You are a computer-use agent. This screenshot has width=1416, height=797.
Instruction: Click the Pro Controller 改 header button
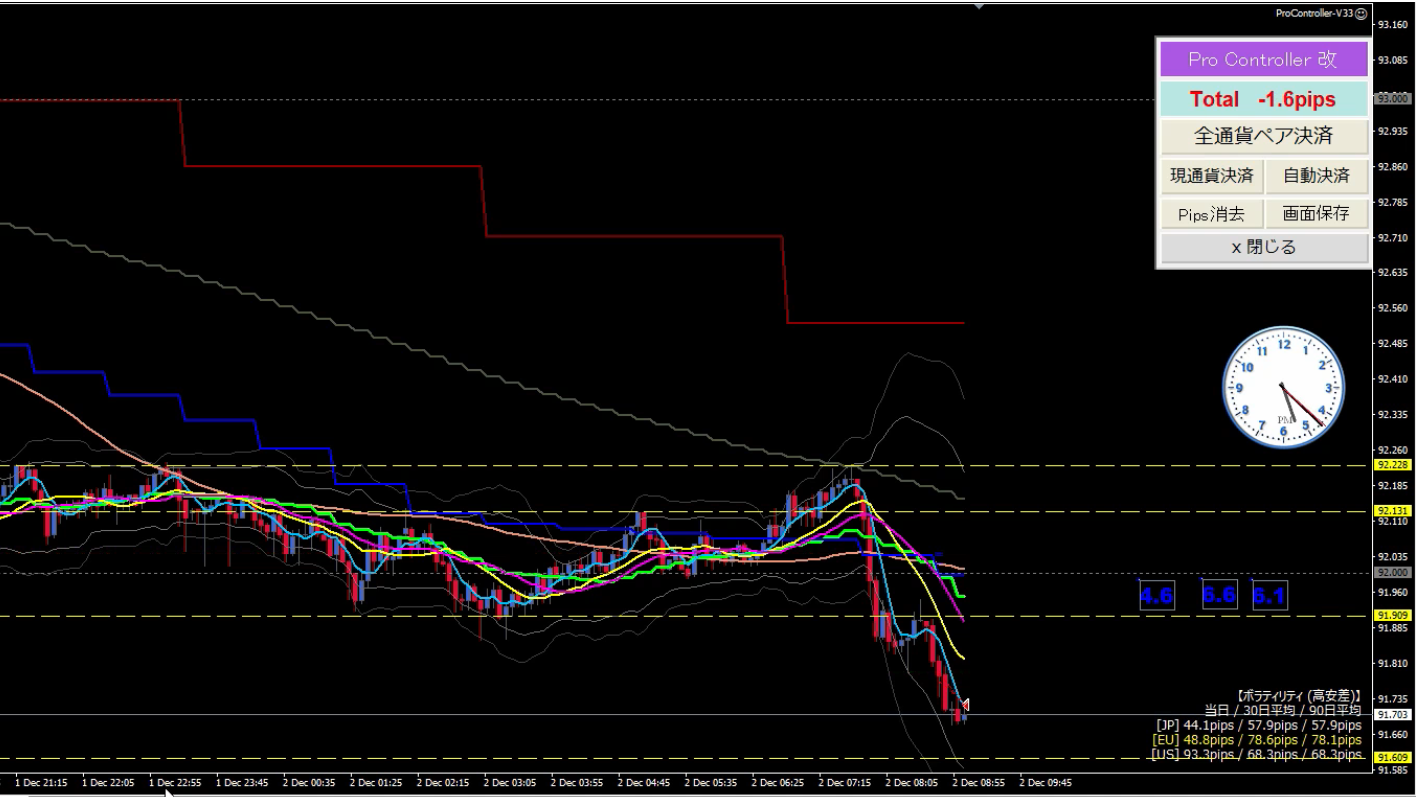click(x=1263, y=60)
